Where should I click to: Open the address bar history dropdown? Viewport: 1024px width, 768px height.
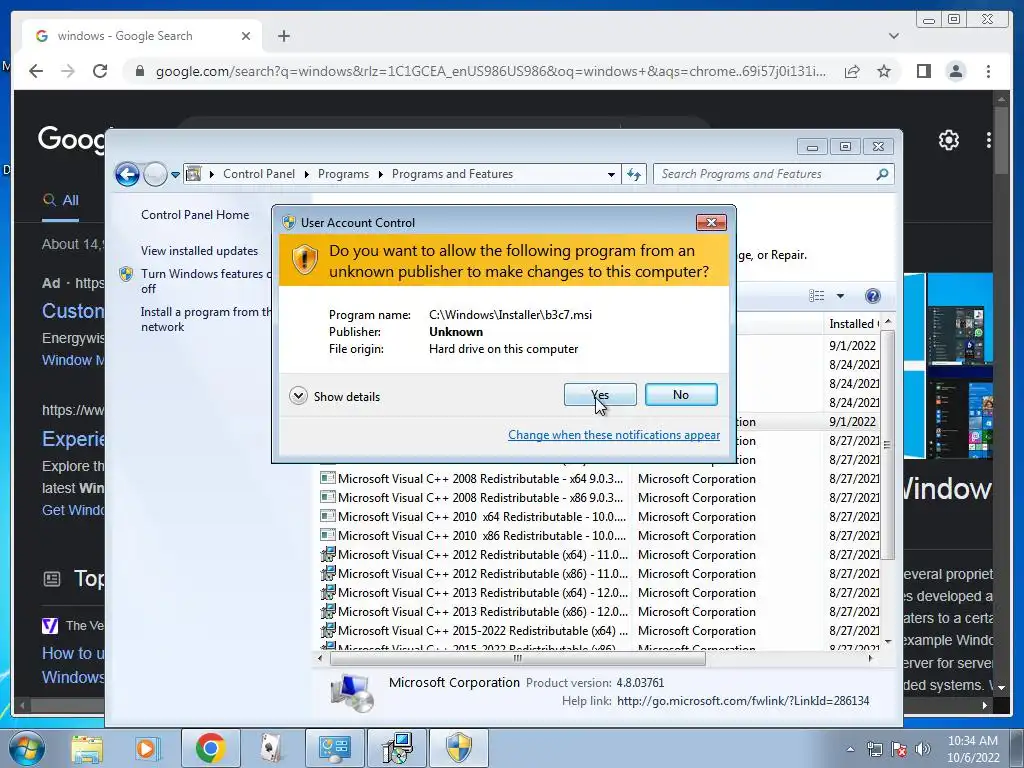[x=611, y=174]
